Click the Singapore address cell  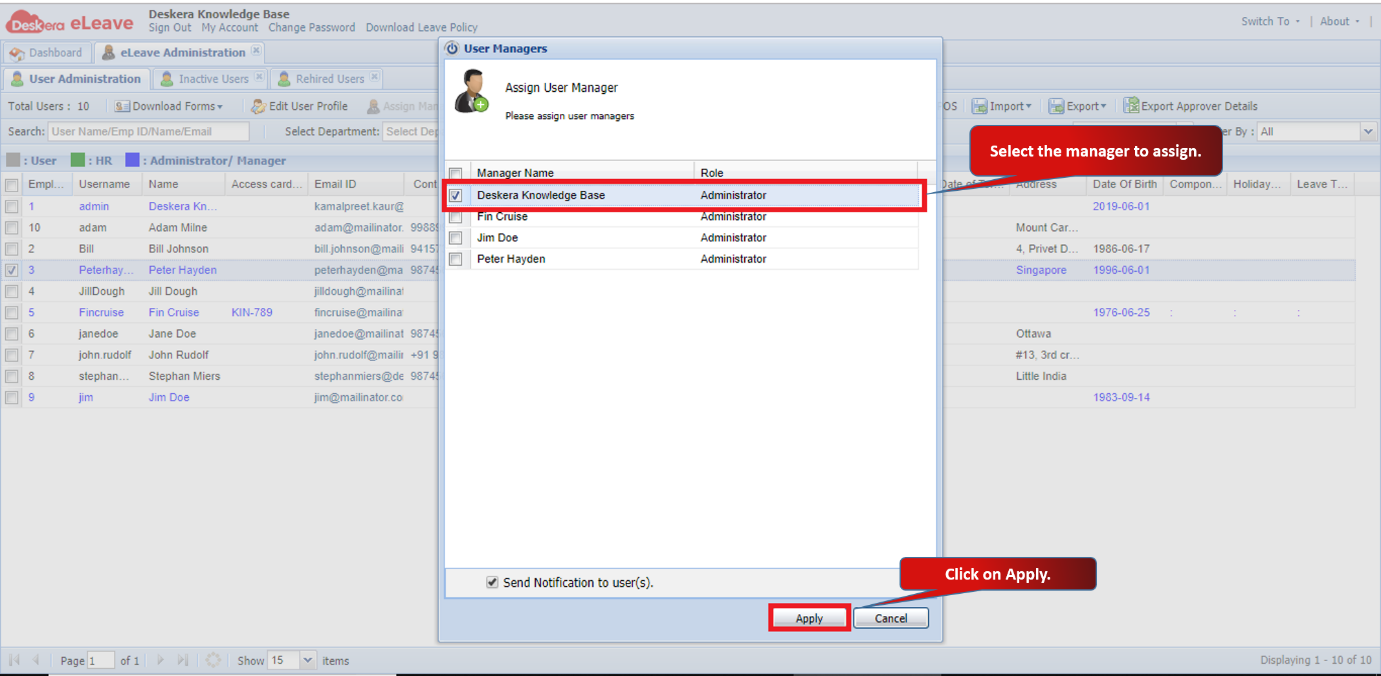(1041, 270)
